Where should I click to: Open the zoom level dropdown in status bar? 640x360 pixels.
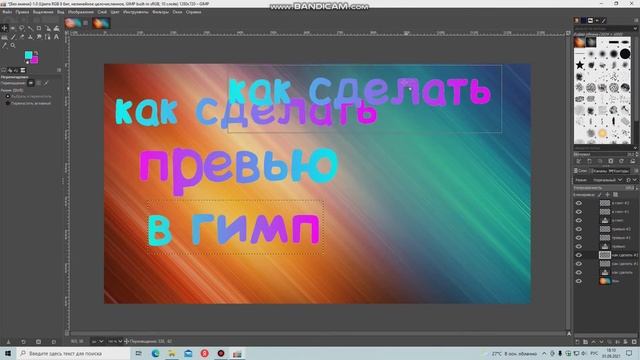pyautogui.click(x=115, y=341)
